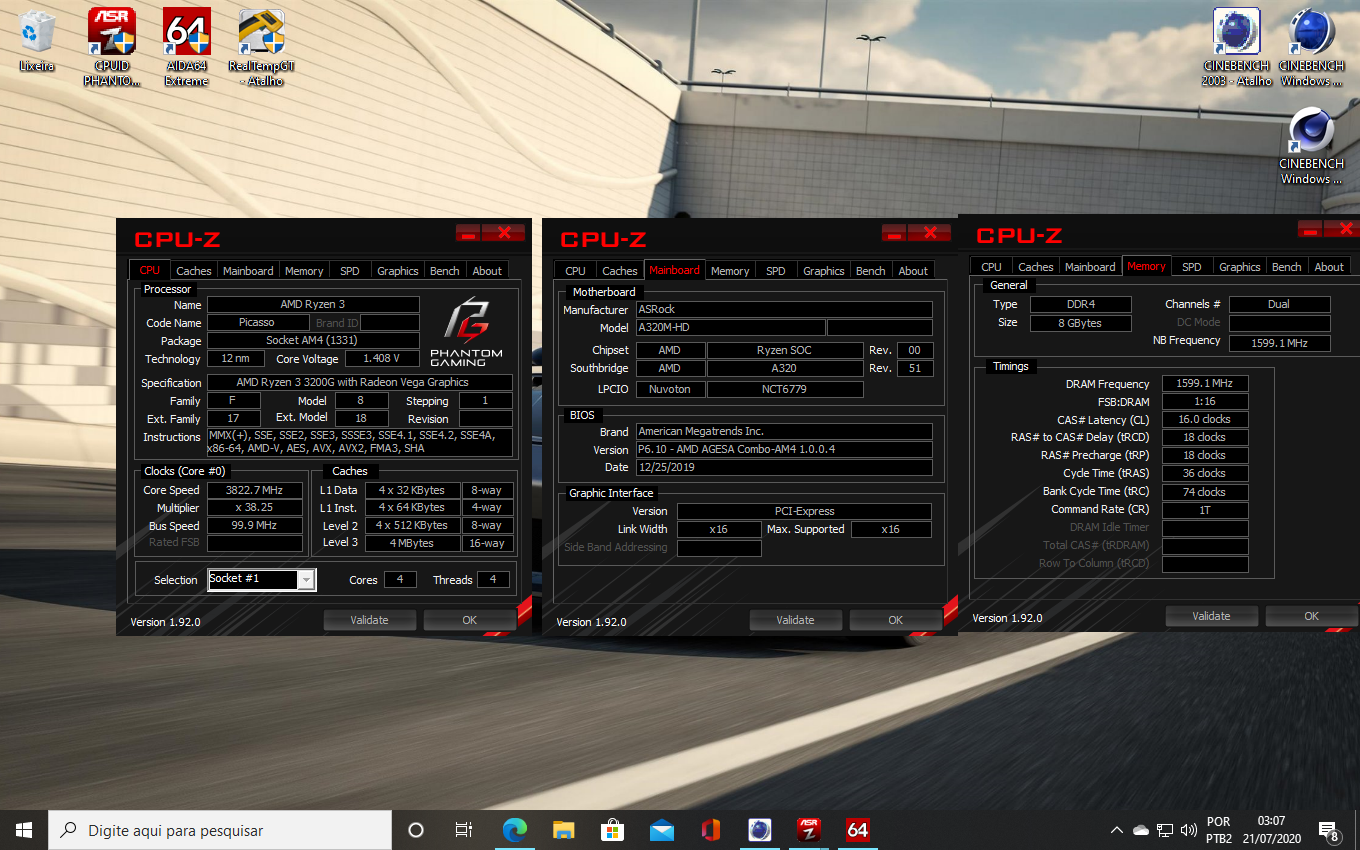The image size is (1360, 850).
Task: Click CAS# Latency 16.0 clocks value
Action: coord(1205,419)
